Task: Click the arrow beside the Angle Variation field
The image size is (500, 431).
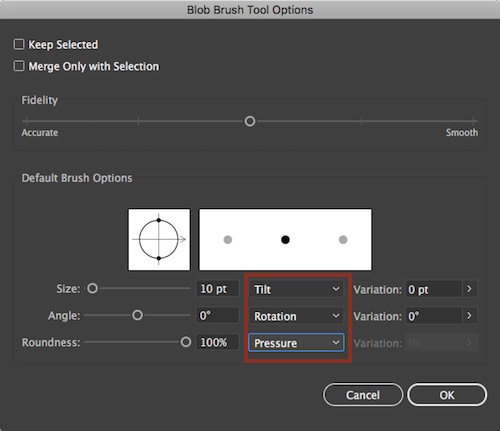Action: pos(470,315)
